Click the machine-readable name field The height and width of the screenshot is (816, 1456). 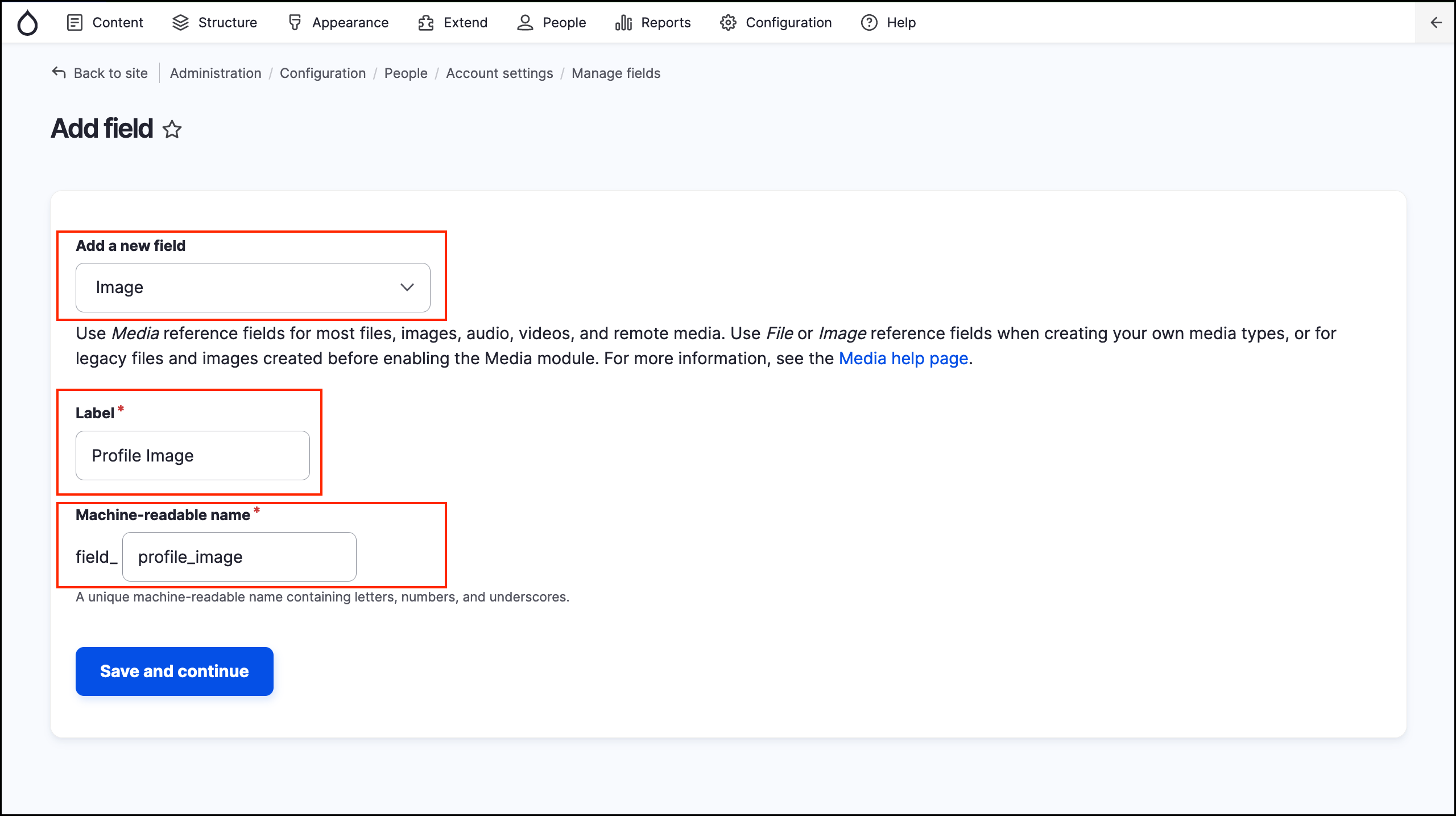[239, 557]
